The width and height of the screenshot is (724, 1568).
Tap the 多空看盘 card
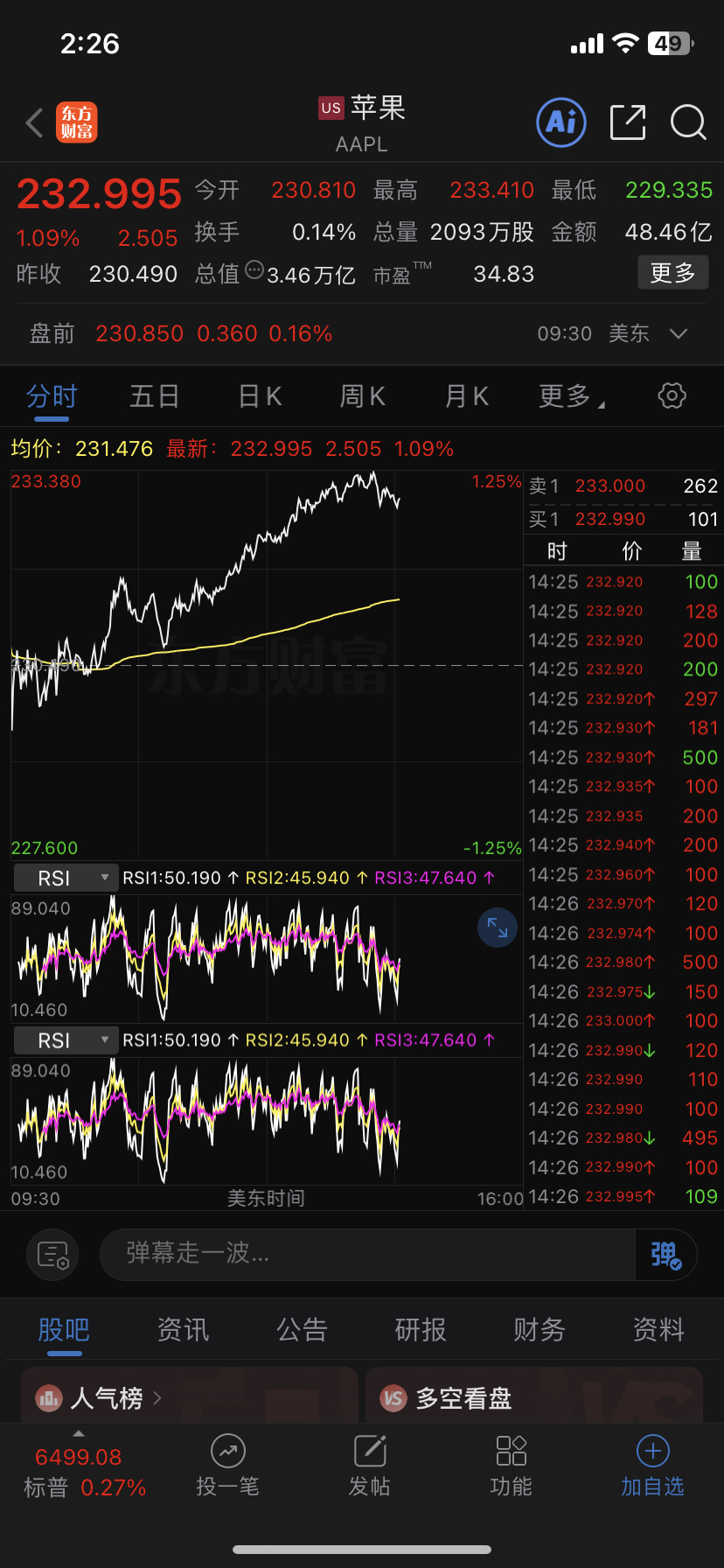coord(534,1396)
